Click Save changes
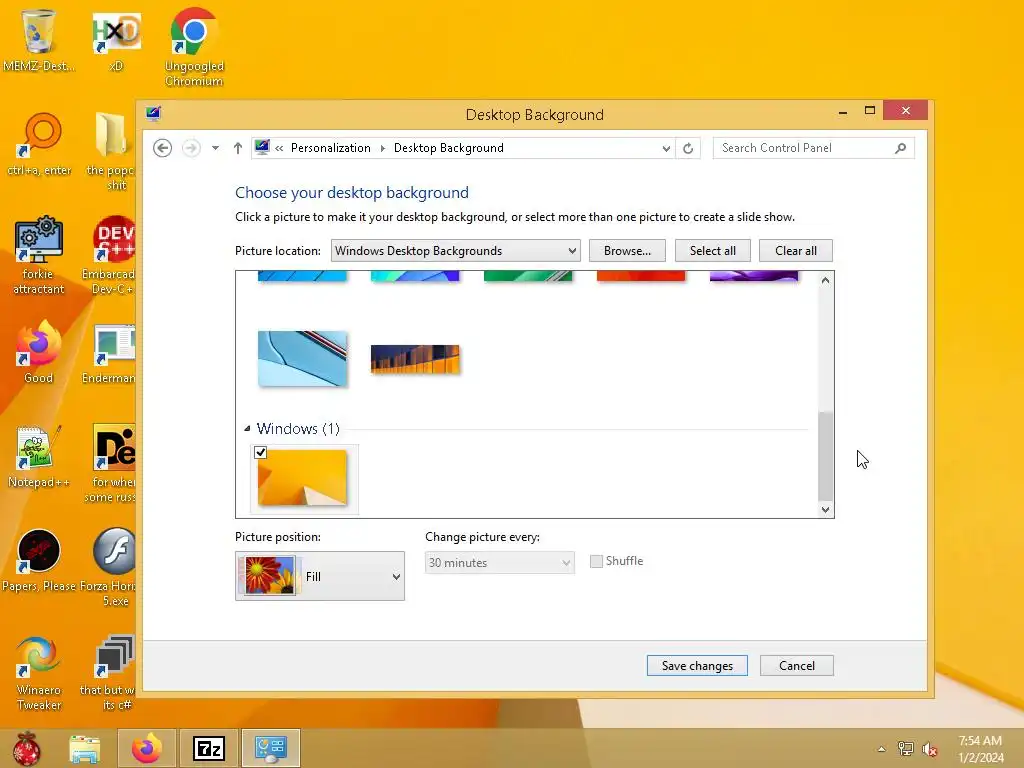Screen dimensions: 1024x768 pos(697,665)
